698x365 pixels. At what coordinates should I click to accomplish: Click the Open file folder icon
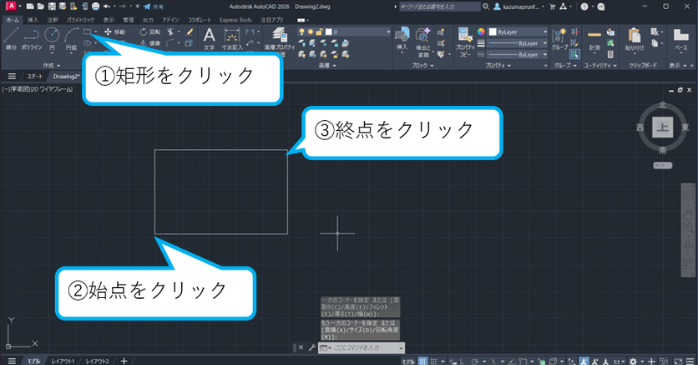pos(41,6)
